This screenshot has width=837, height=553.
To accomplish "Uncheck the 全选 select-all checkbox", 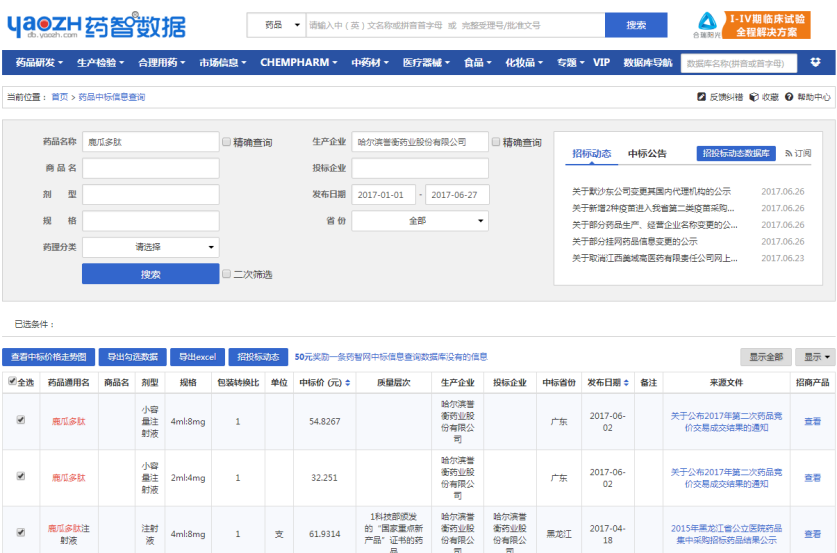I will [12, 381].
